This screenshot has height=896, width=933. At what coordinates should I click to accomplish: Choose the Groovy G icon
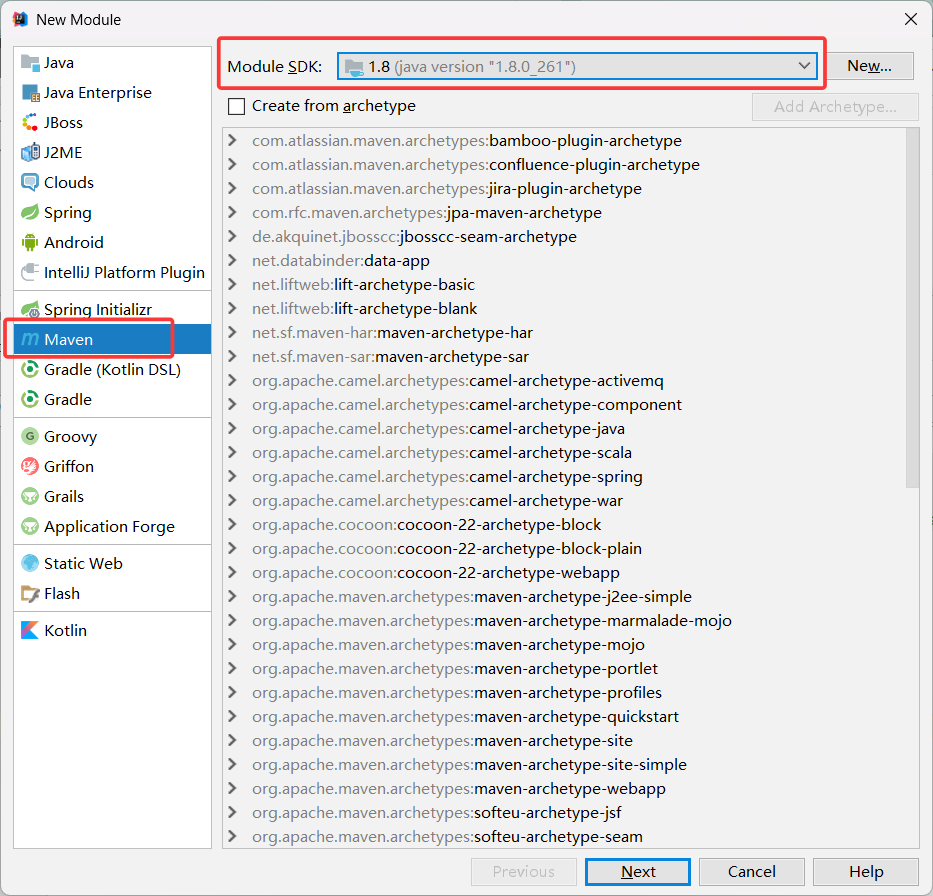(x=30, y=436)
